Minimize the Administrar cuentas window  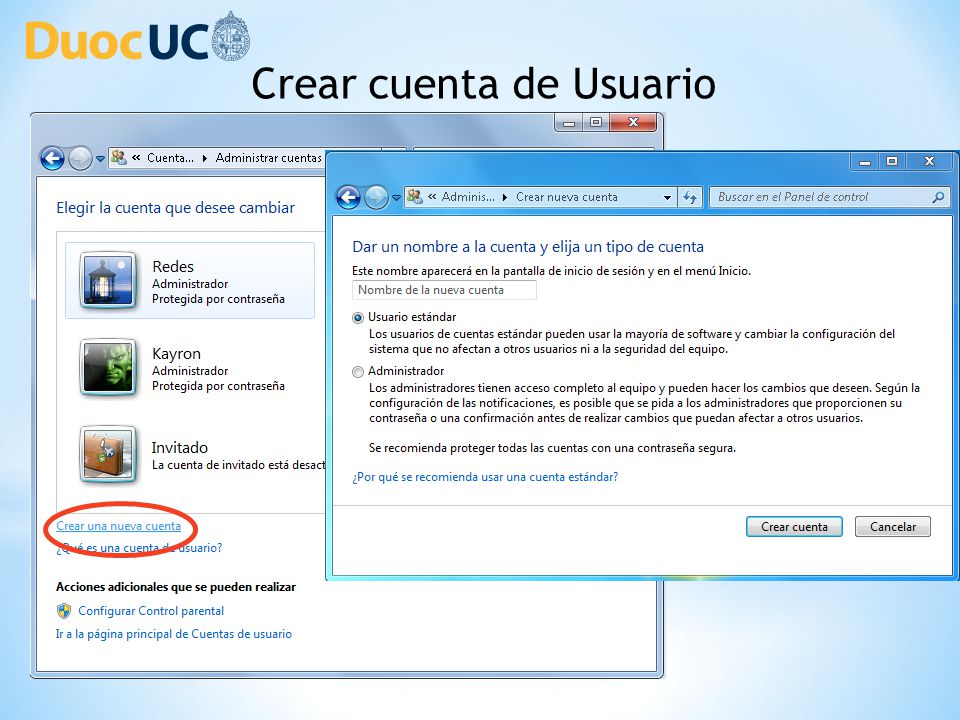(569, 122)
